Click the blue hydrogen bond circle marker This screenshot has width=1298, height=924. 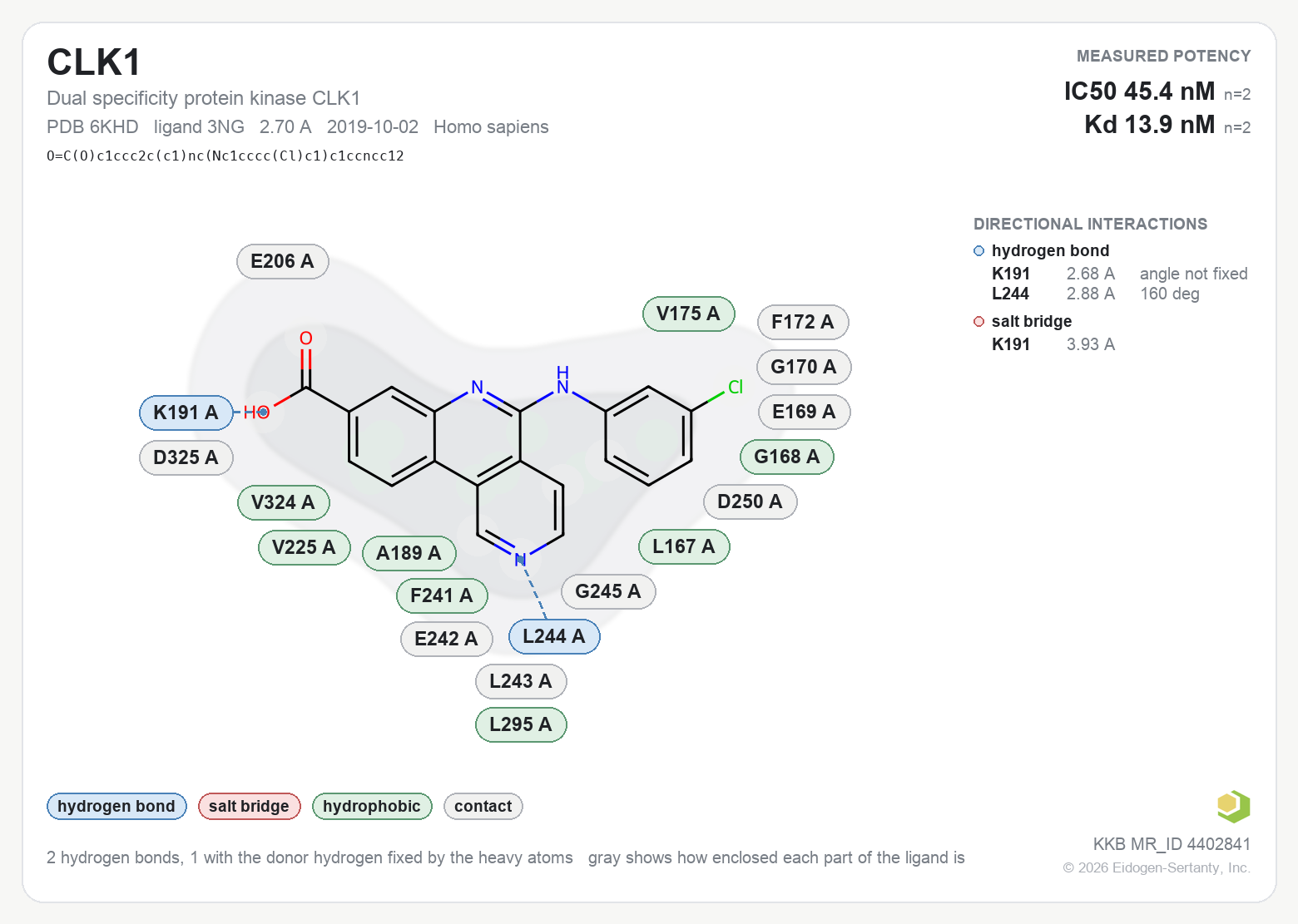[x=978, y=251]
